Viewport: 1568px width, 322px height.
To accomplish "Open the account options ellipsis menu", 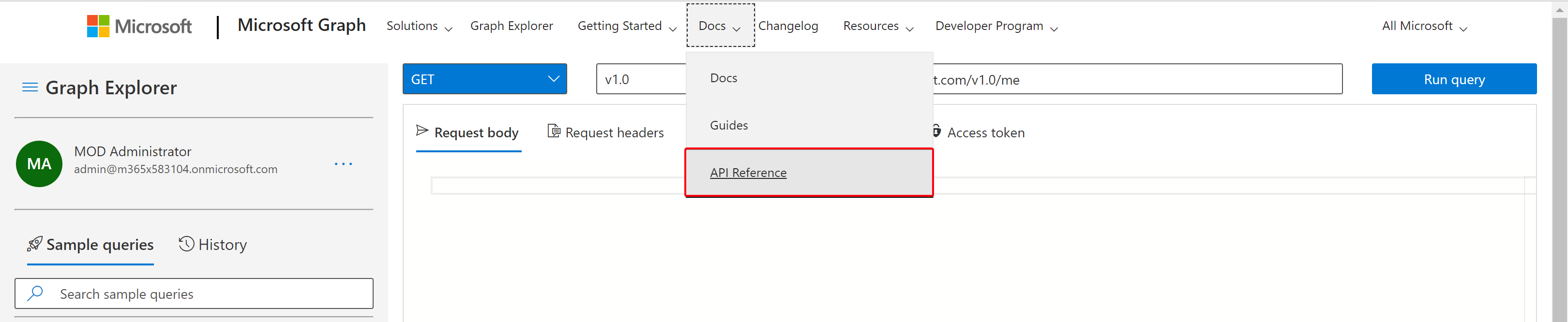I will [x=343, y=164].
